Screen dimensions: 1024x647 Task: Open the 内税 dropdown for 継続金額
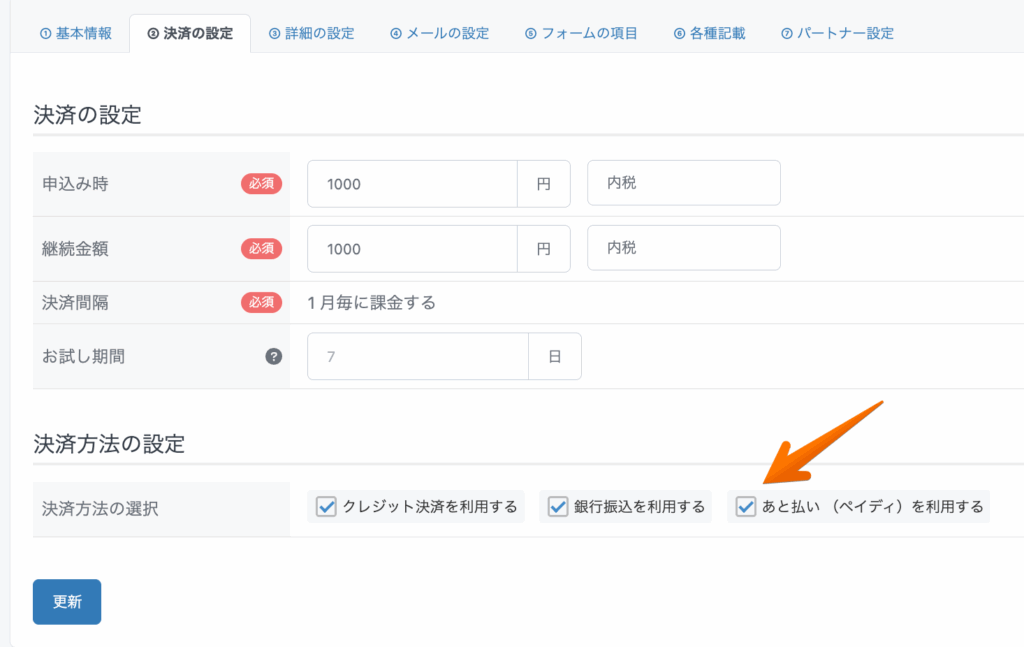[x=683, y=248]
